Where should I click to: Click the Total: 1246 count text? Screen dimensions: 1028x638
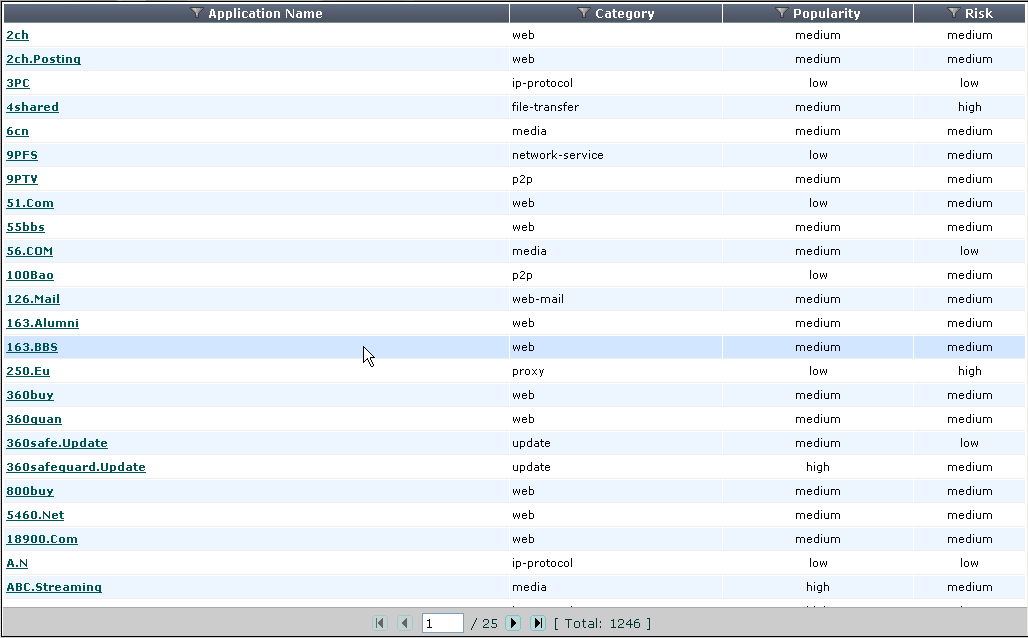tap(603, 624)
